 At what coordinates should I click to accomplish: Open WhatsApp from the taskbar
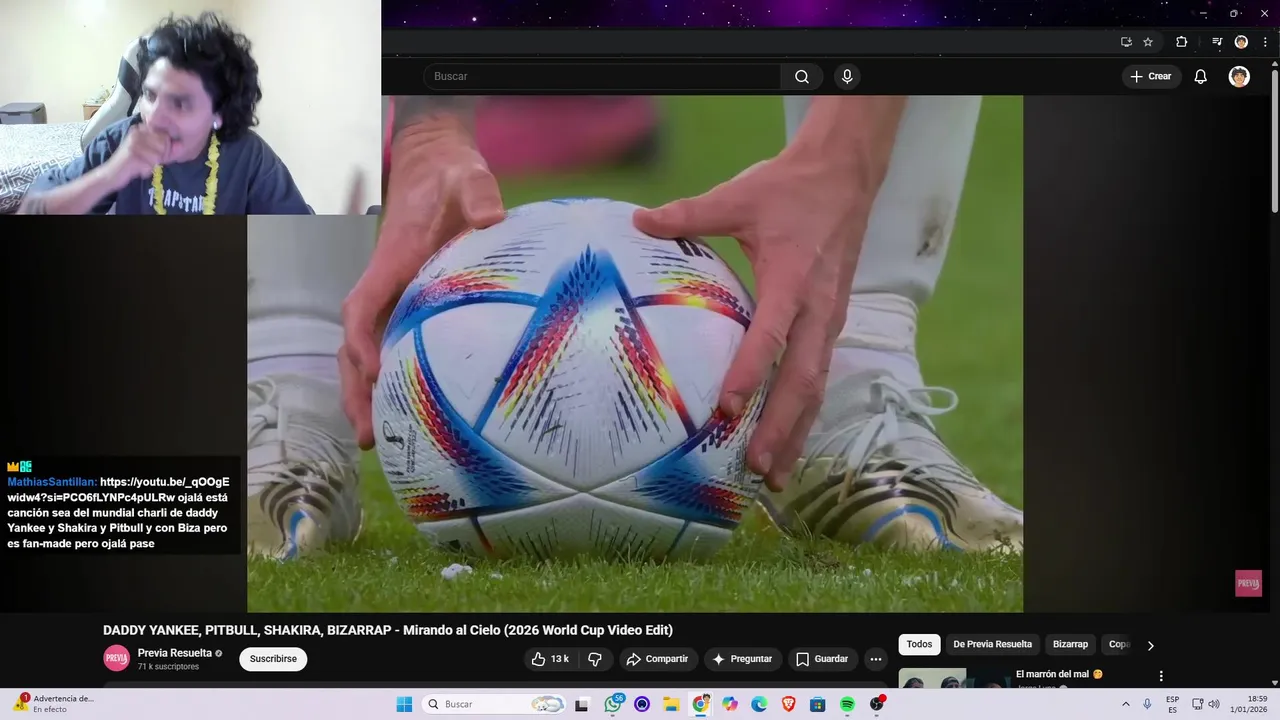click(613, 704)
